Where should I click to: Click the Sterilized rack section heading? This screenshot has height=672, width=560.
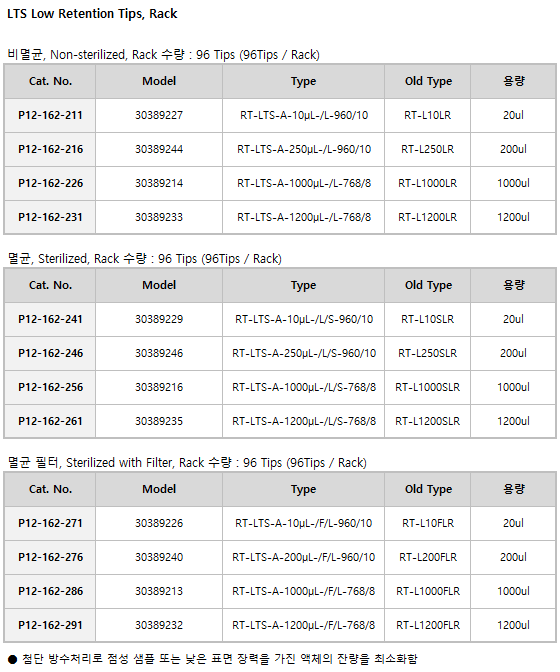coord(145,259)
